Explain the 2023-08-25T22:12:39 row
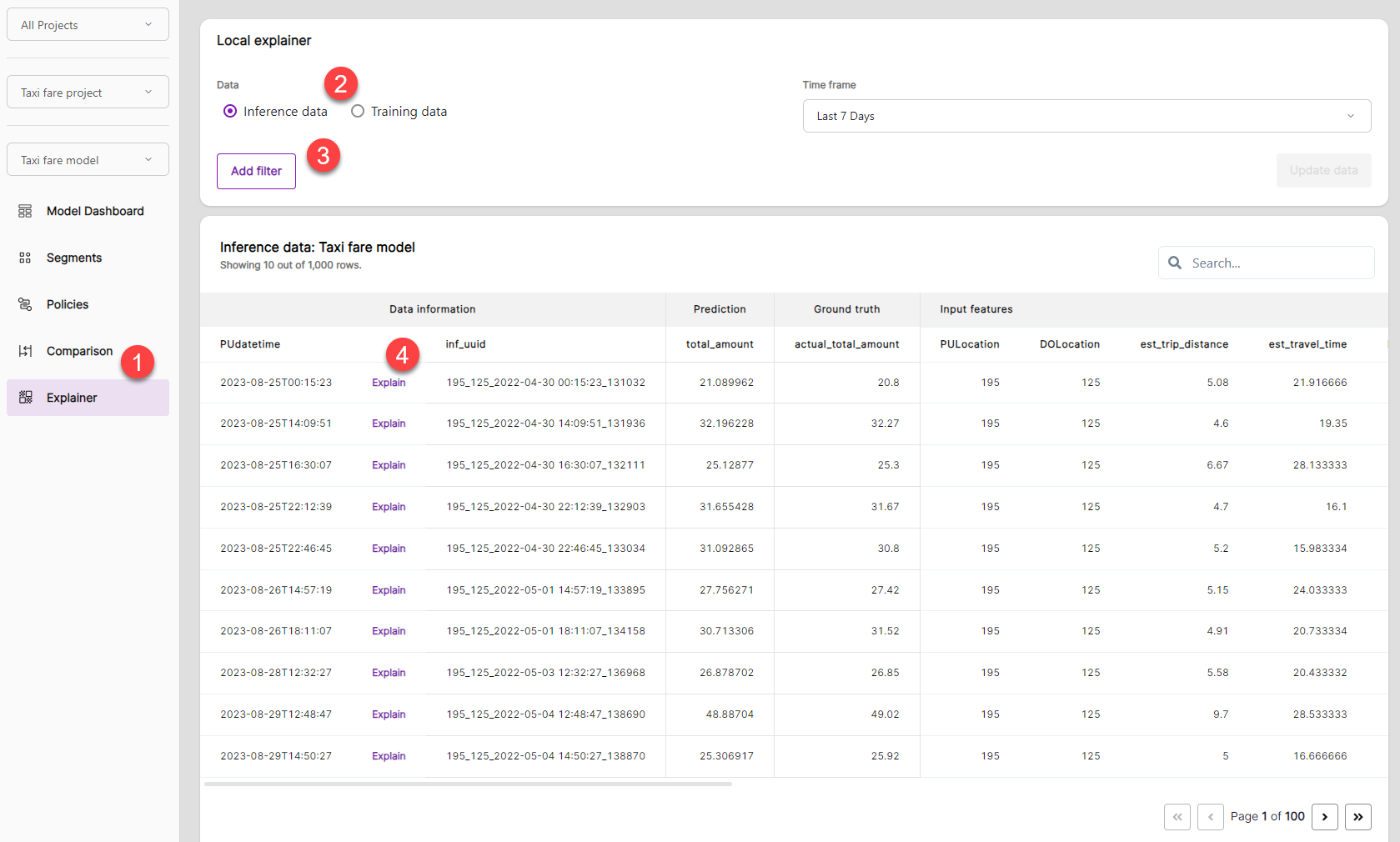 point(389,507)
